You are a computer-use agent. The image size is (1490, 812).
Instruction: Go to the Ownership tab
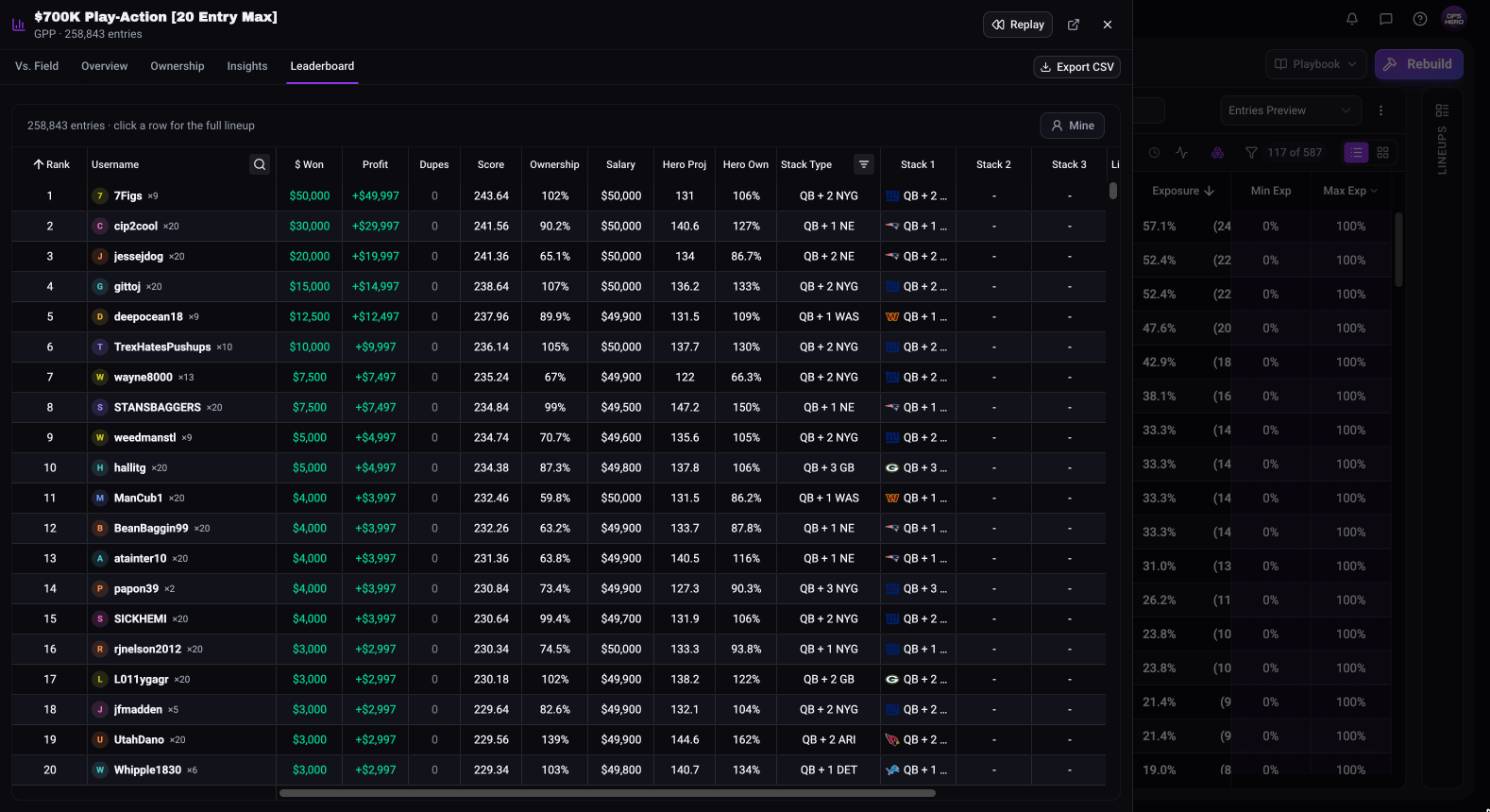[x=177, y=66]
